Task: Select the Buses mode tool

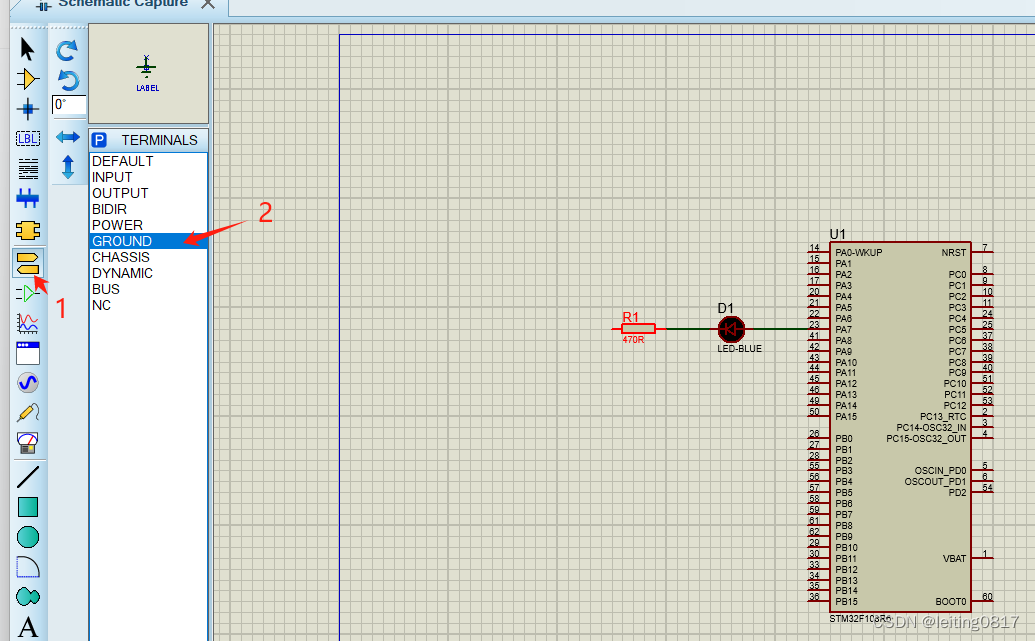Action: coord(28,197)
